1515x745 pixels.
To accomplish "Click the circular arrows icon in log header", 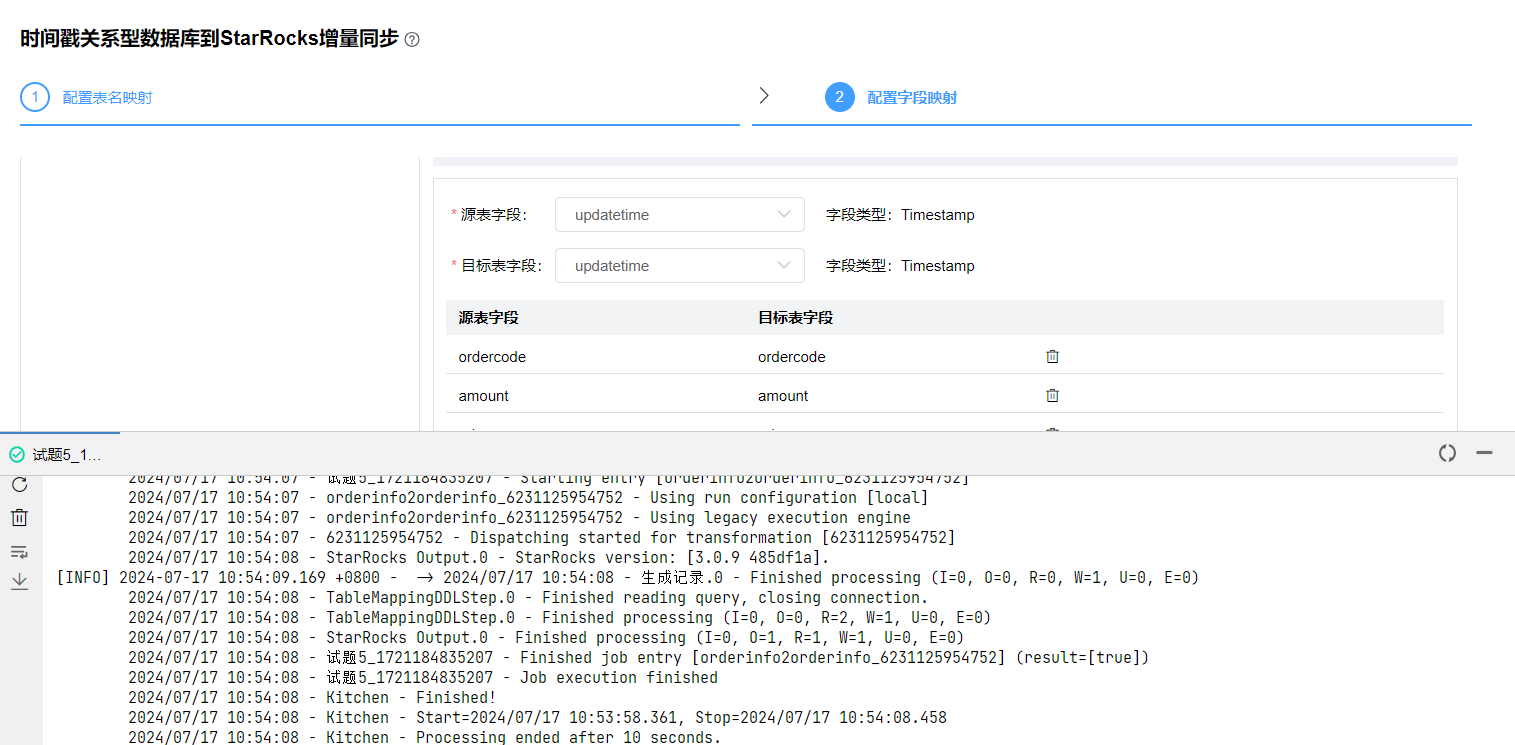I will (1447, 453).
